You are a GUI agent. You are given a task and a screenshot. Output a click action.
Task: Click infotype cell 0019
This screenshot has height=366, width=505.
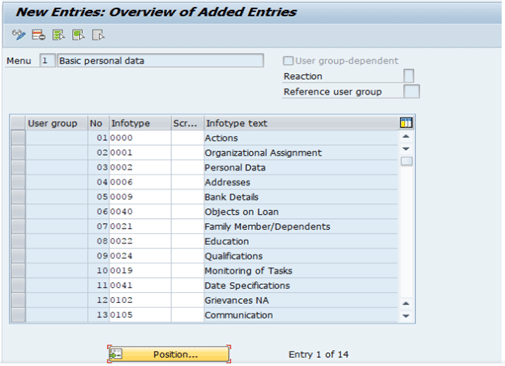pos(140,270)
